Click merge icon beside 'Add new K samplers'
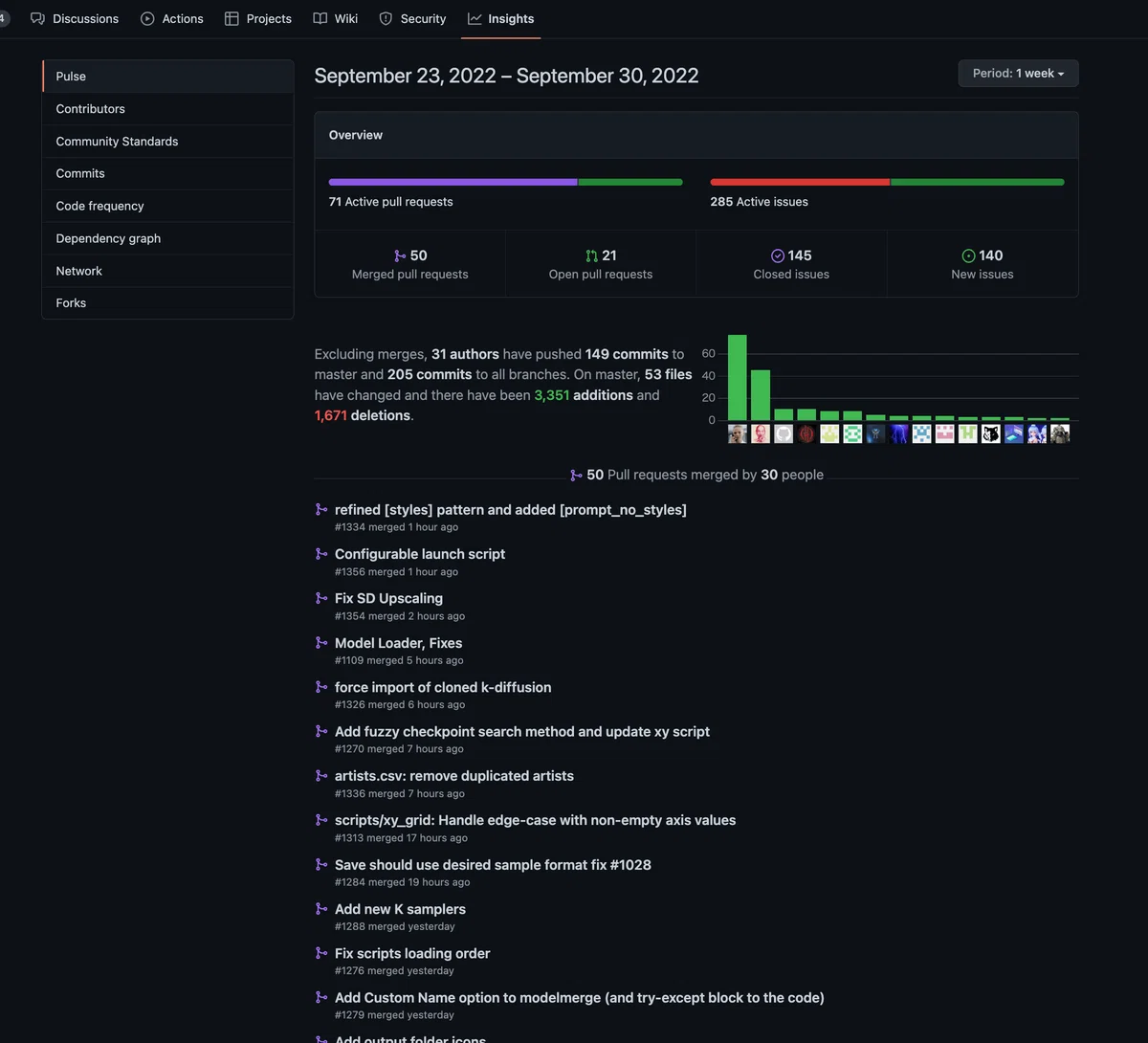The width and height of the screenshot is (1148, 1043). click(321, 909)
